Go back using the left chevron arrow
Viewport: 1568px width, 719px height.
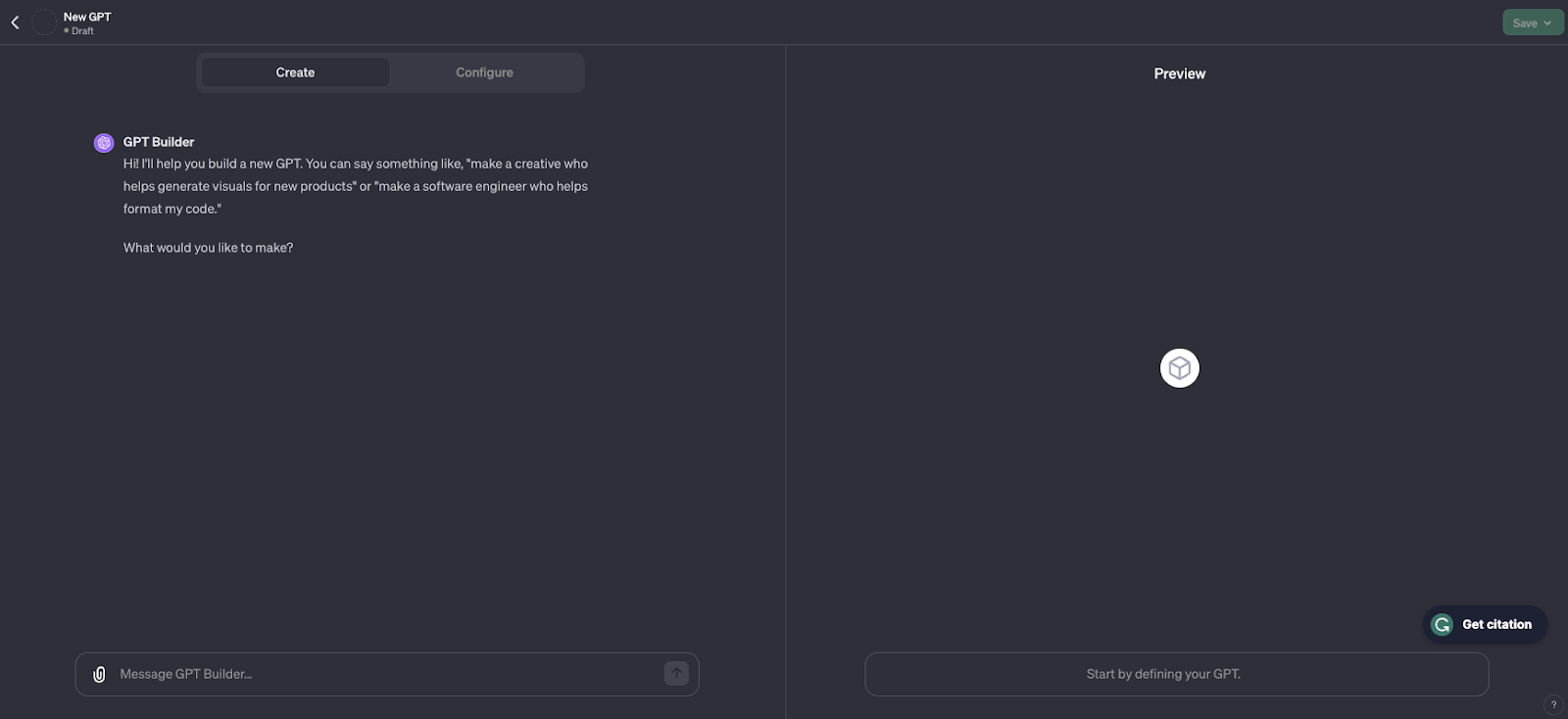tap(15, 23)
